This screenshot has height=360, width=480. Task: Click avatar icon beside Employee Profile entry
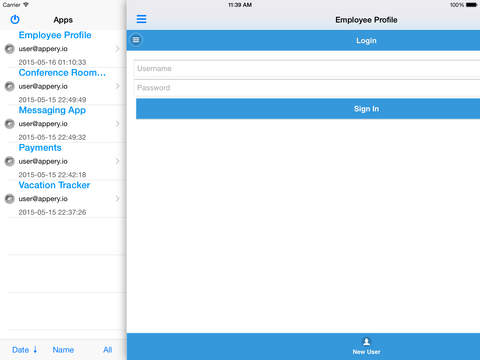(10, 49)
